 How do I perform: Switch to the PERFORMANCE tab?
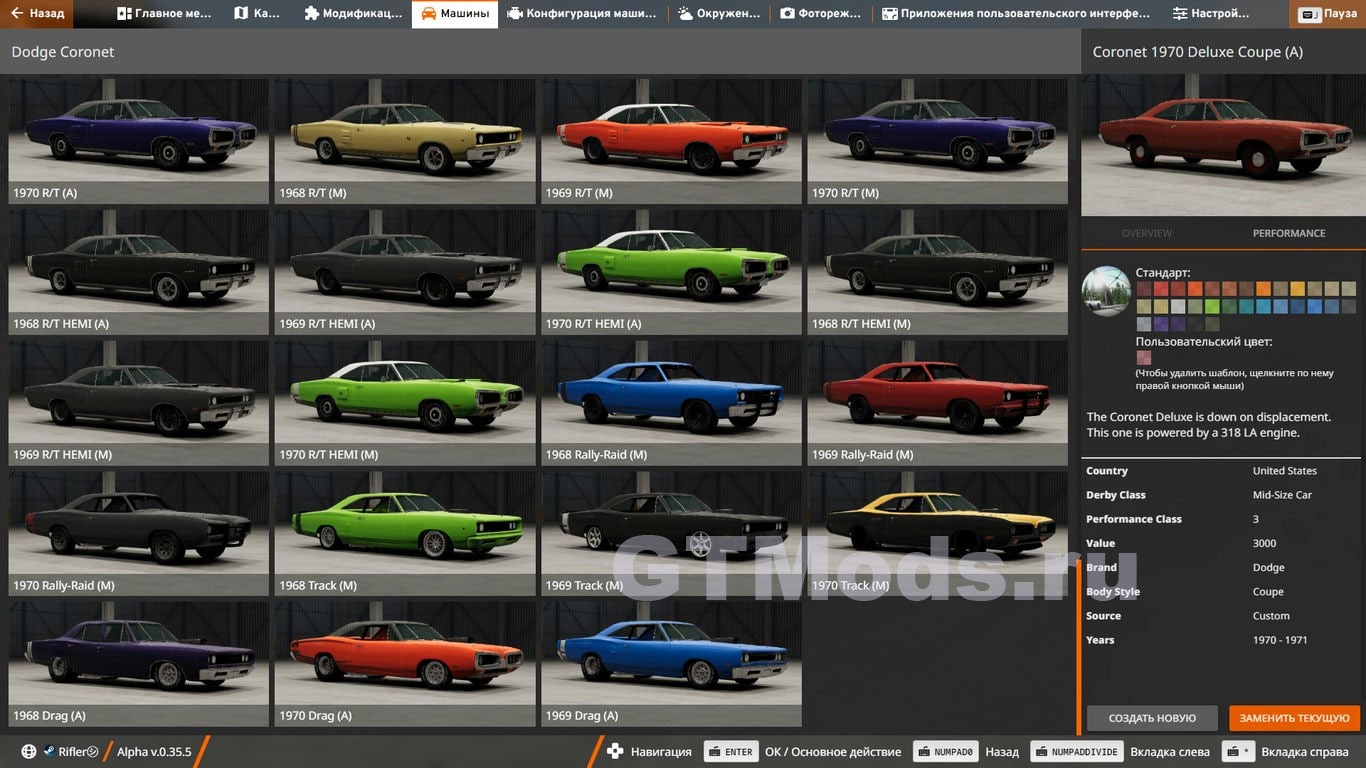(1289, 233)
